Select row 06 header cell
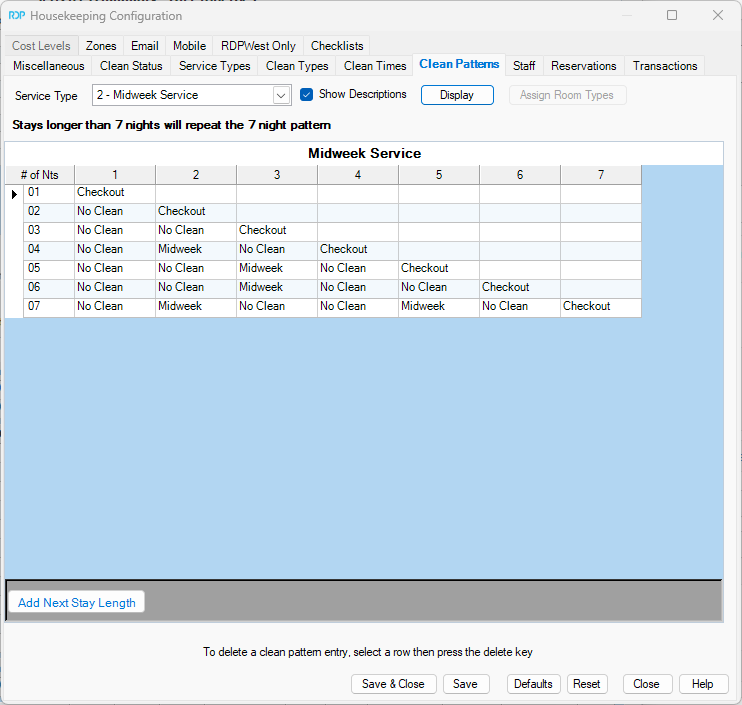This screenshot has height=705, width=742. tap(49, 289)
